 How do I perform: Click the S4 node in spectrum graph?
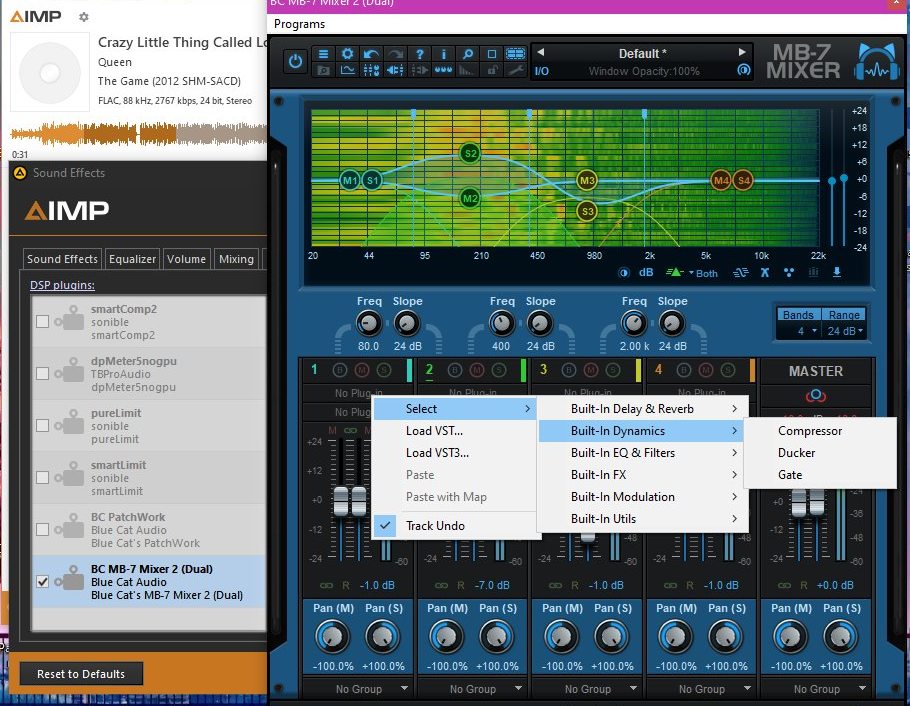pyautogui.click(x=743, y=181)
